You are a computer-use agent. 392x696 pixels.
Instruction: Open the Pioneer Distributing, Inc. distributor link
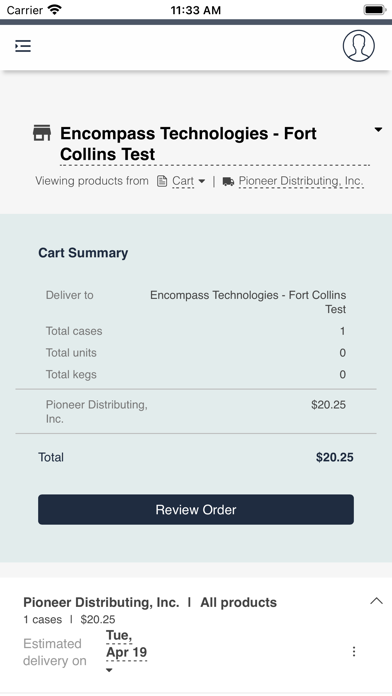point(301,181)
